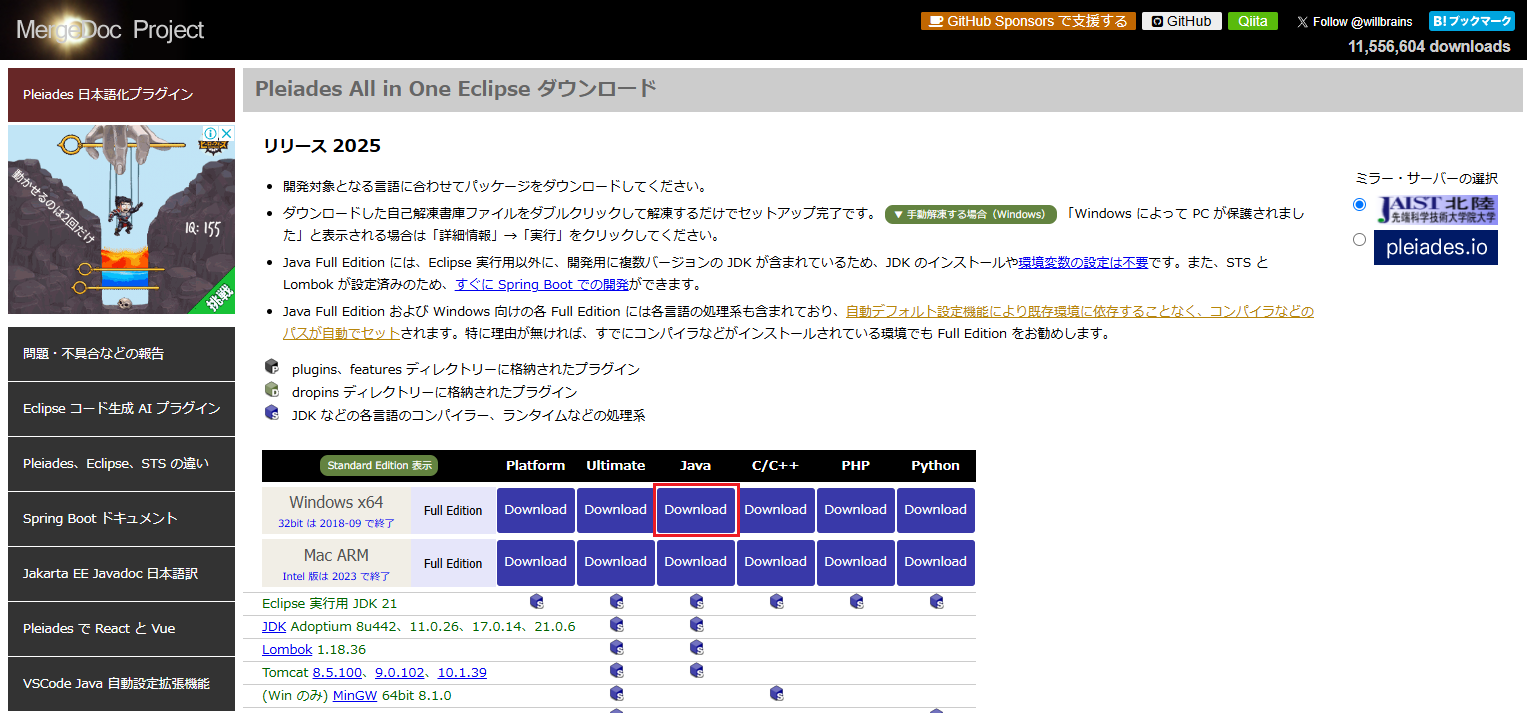Download Mac ARM C/C++ Full Edition
1527x713 pixels.
tap(776, 563)
